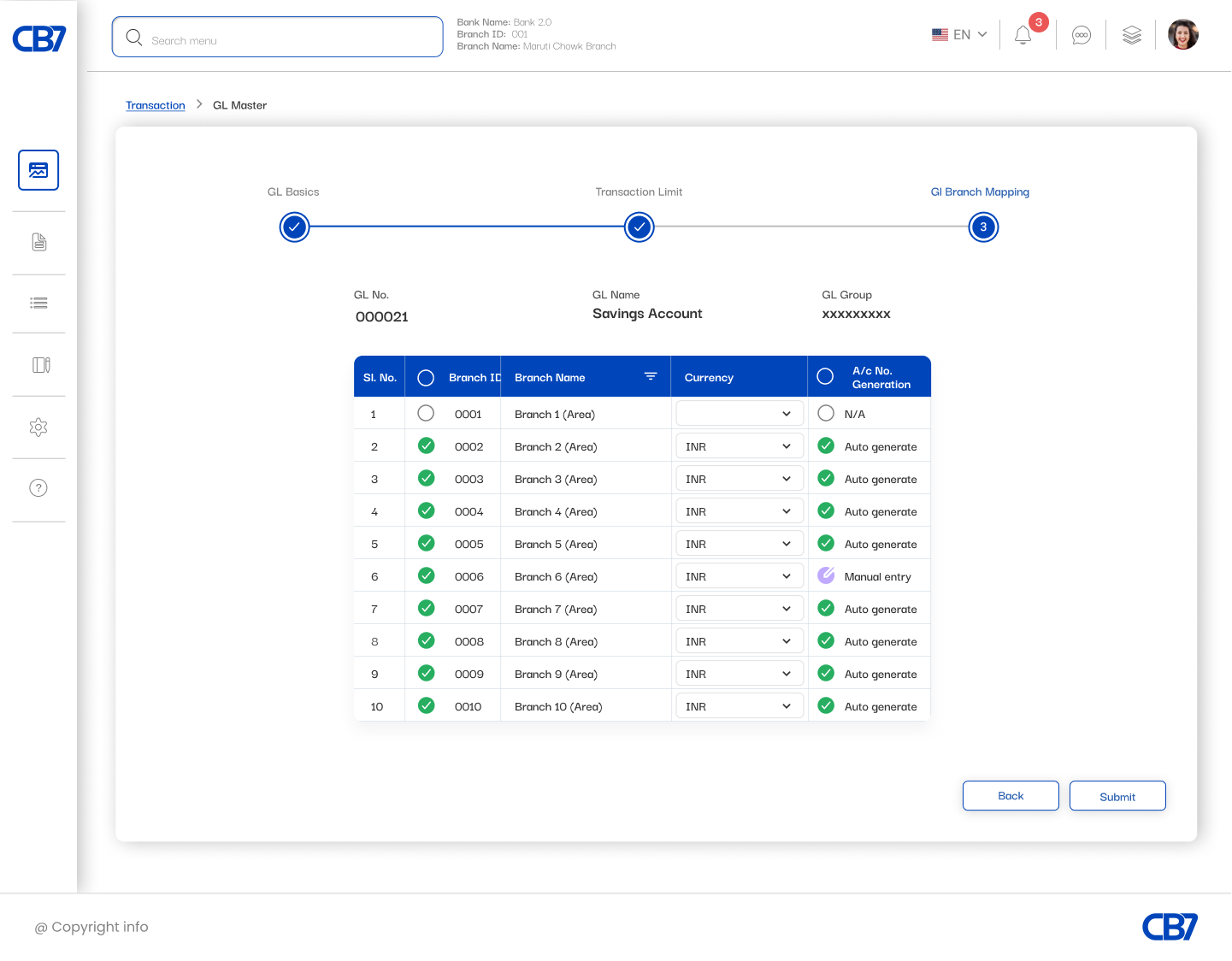This screenshot has height=961, width=1232.
Task: Go to Transaction Limit step circle
Action: tap(640, 227)
